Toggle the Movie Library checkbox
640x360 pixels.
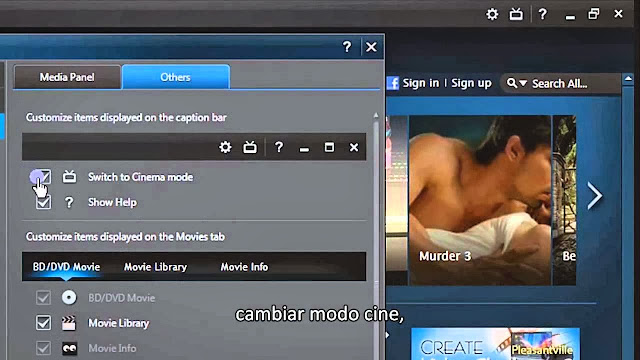click(43, 323)
